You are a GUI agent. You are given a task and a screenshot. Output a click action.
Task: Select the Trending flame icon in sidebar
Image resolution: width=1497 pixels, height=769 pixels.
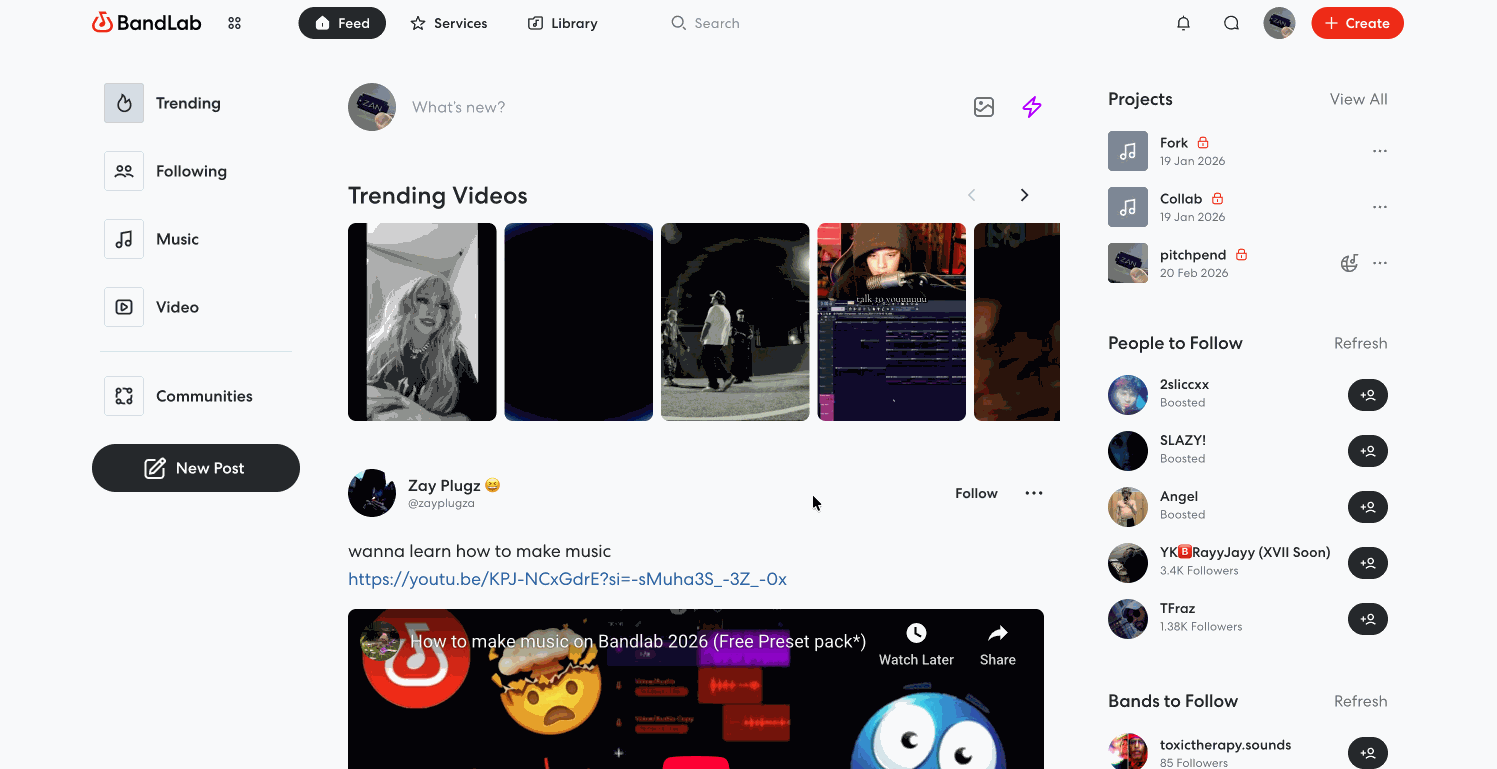click(x=124, y=102)
